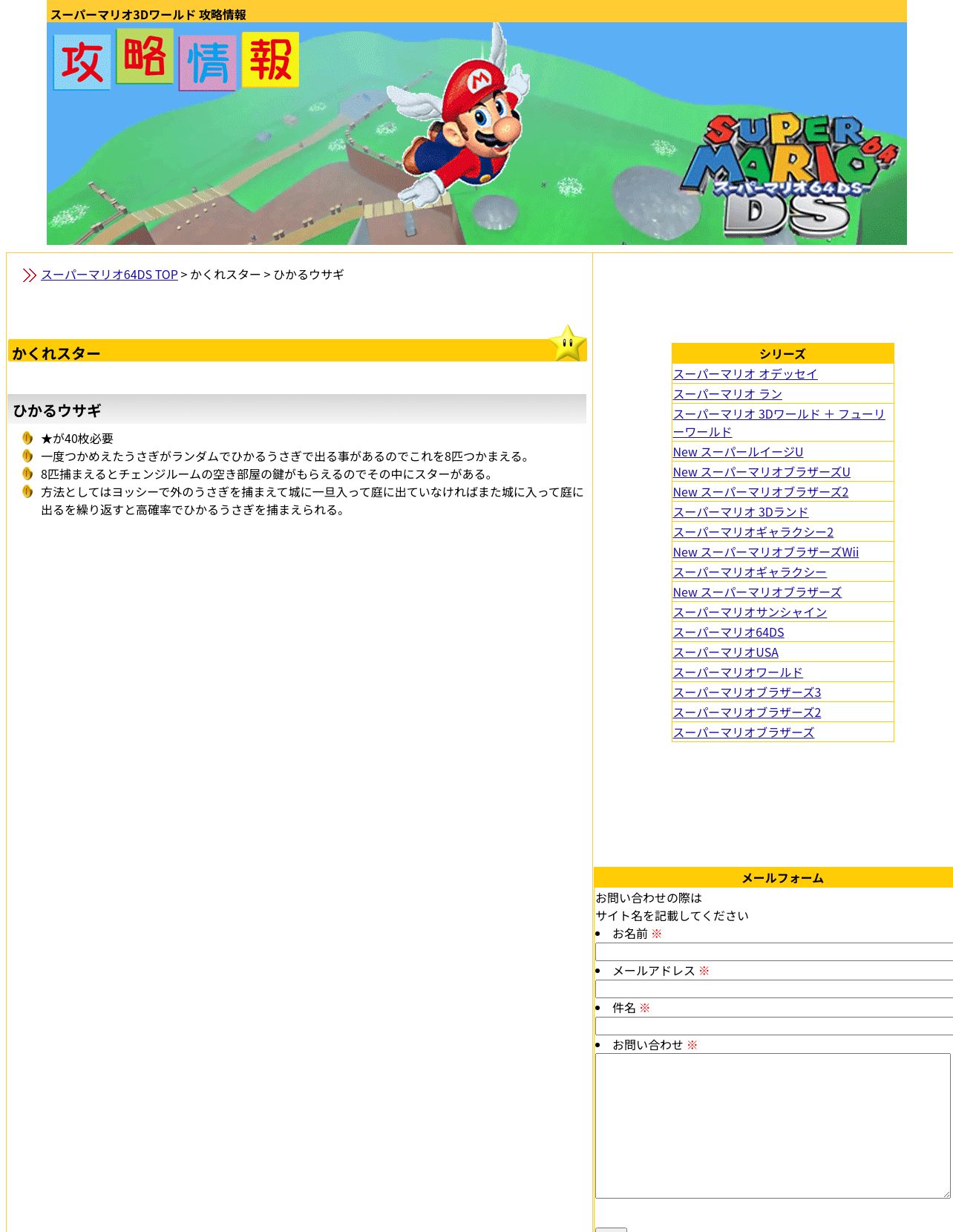Click the シリーズ sidebar header

click(782, 354)
